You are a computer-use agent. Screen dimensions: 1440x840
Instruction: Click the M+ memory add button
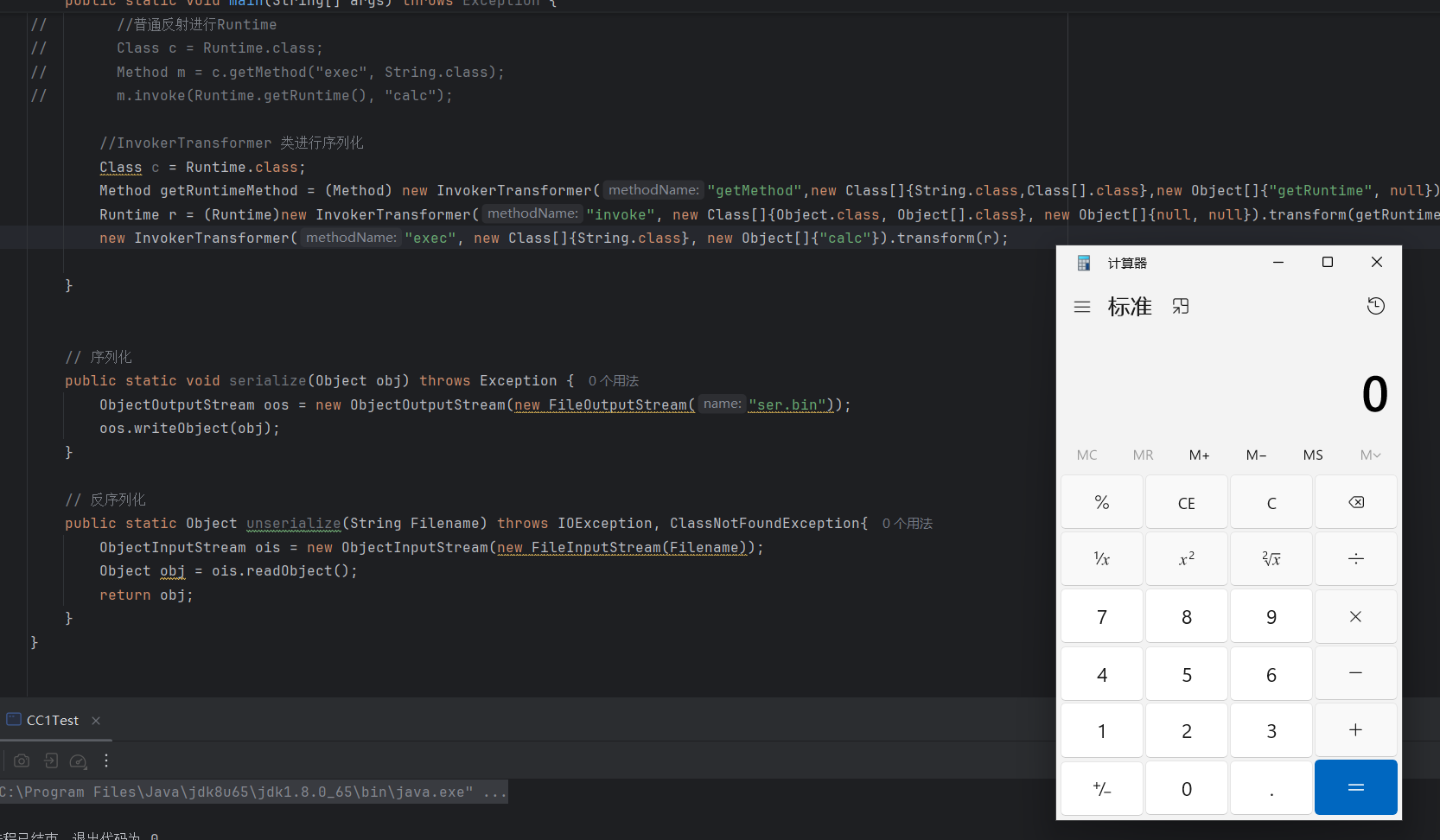tap(1200, 455)
